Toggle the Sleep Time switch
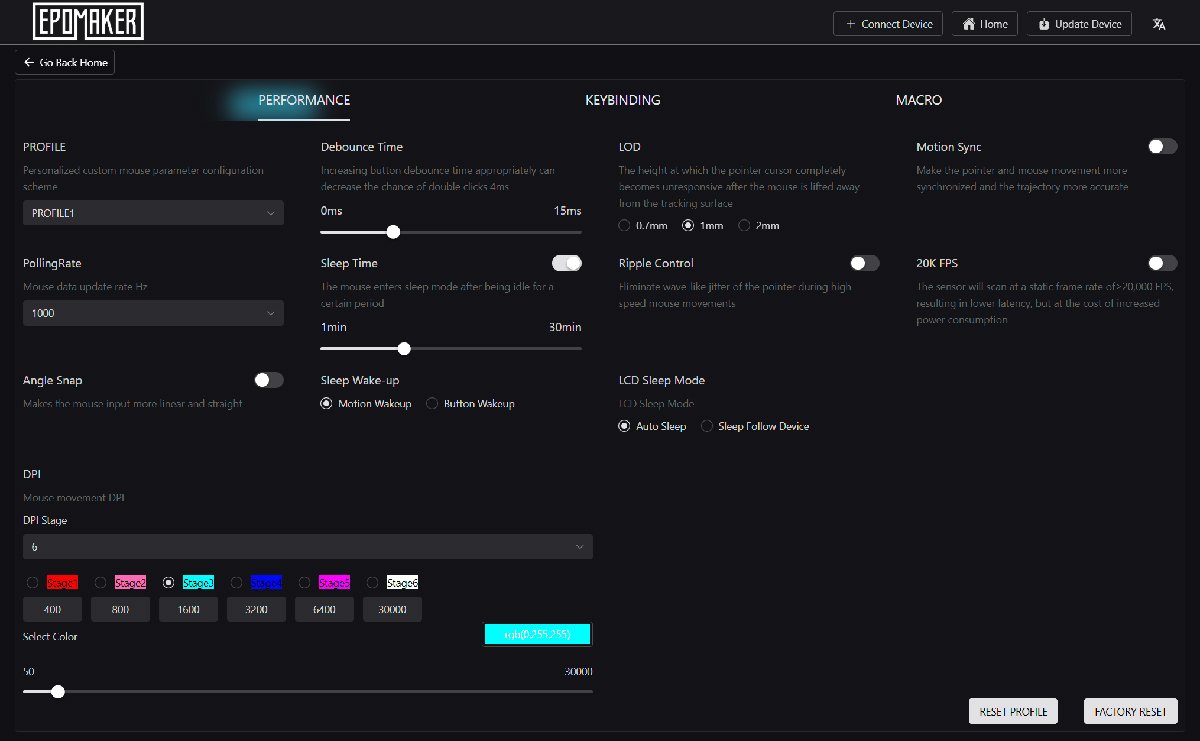 (x=567, y=263)
